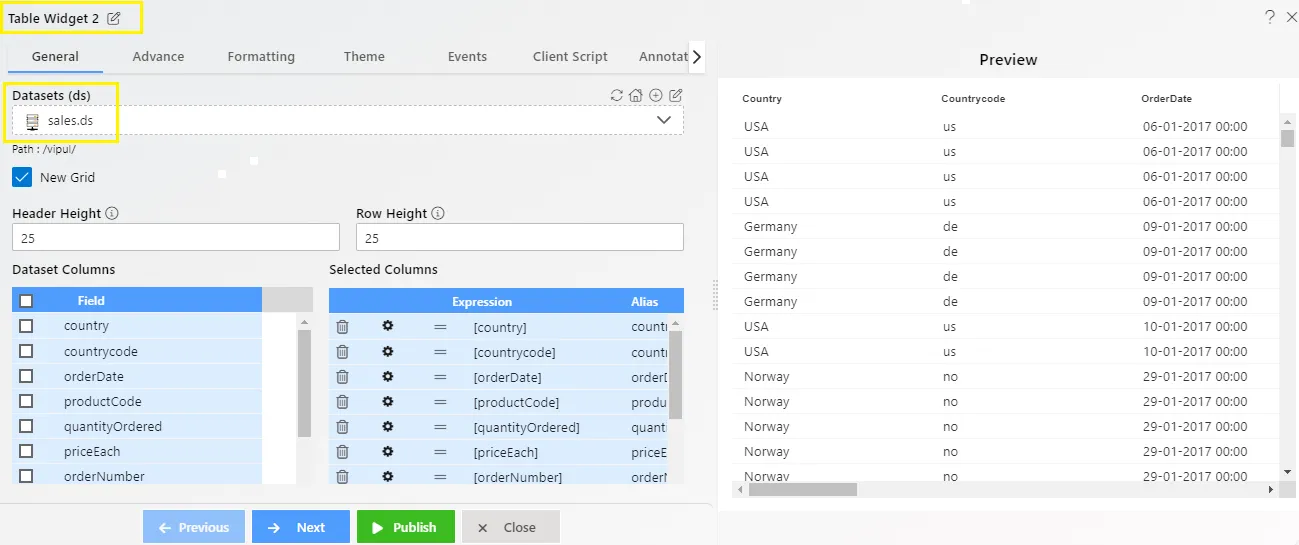The height and width of the screenshot is (545, 1299).
Task: Show Header Height info icon
Action: click(112, 214)
